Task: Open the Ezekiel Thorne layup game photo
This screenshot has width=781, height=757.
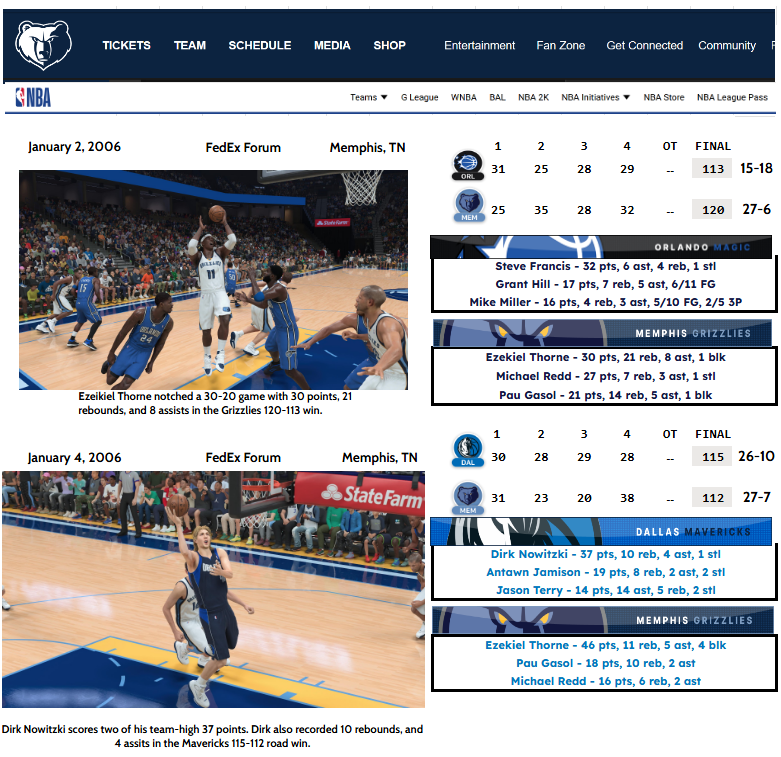Action: [x=213, y=280]
